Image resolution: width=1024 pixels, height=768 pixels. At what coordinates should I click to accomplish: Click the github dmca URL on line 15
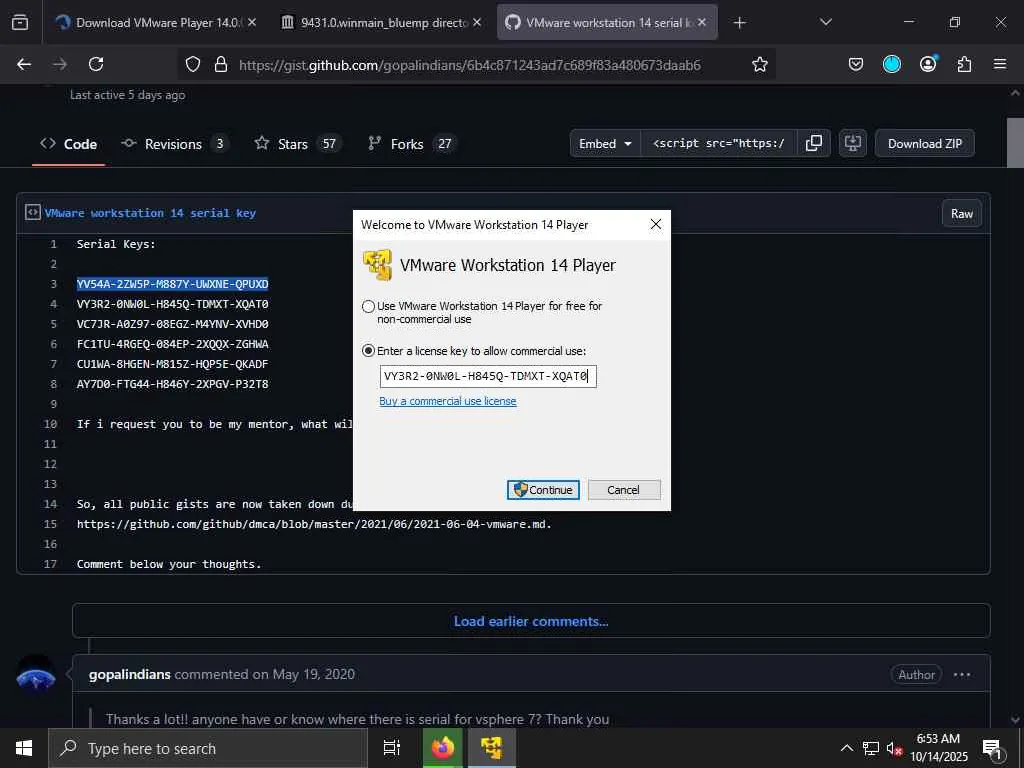[x=314, y=524]
